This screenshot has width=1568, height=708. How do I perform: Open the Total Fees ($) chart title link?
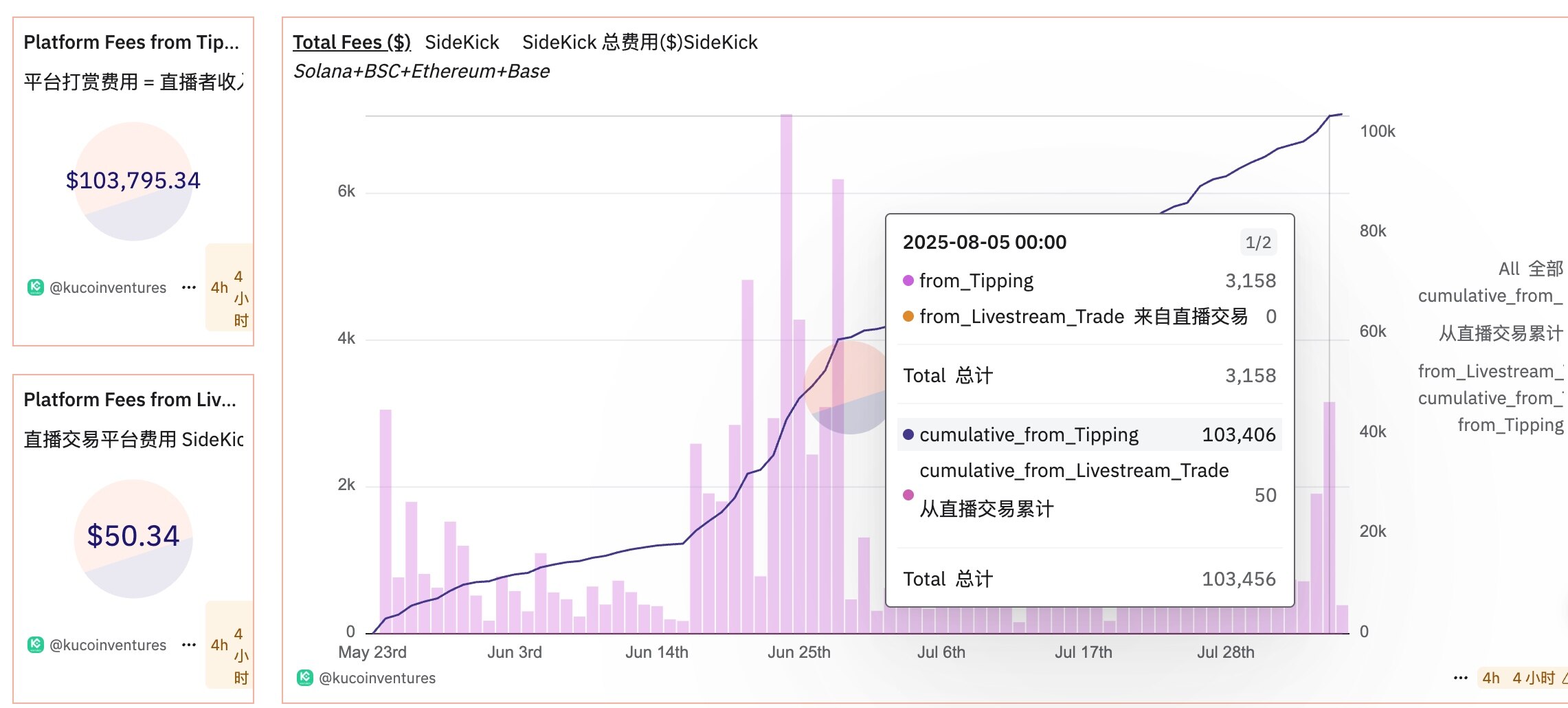pos(352,43)
